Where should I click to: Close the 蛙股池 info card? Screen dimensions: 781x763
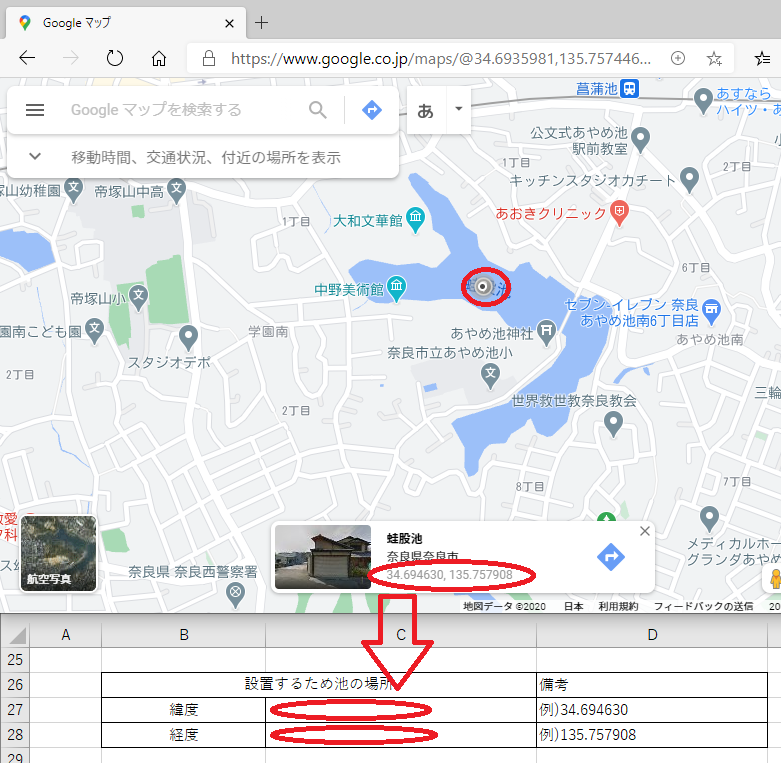pos(644,531)
